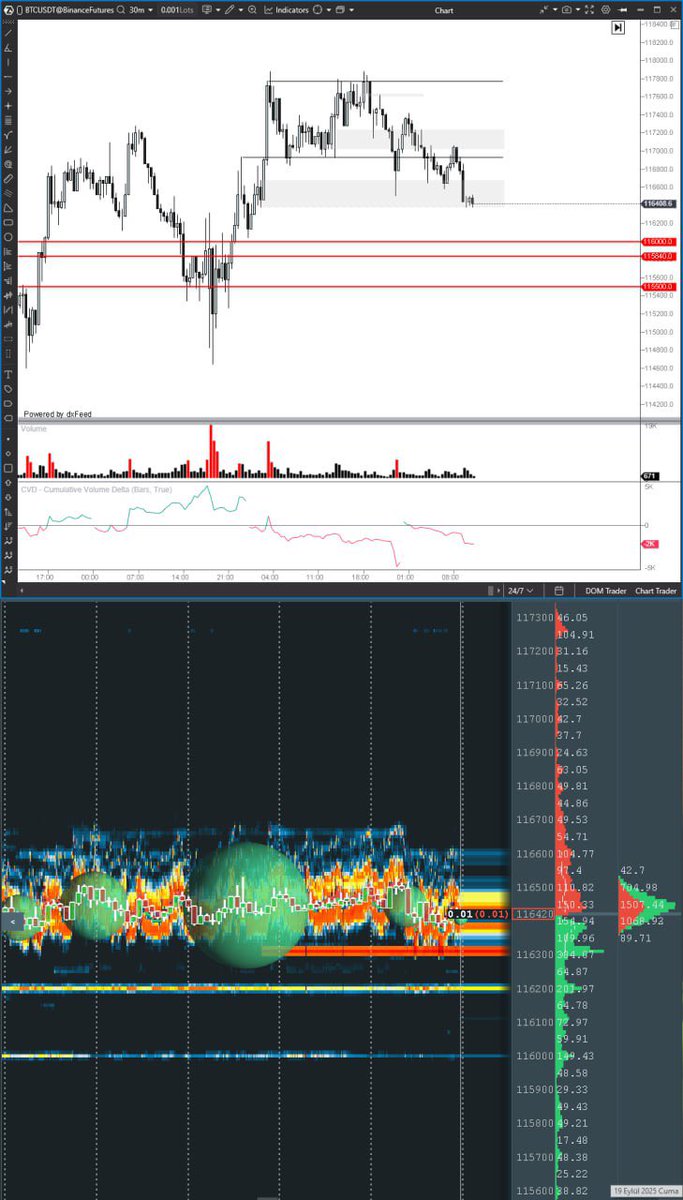
Task: Click the BTCUSDT@BinanceFutures symbol field
Action: pyautogui.click(x=67, y=9)
